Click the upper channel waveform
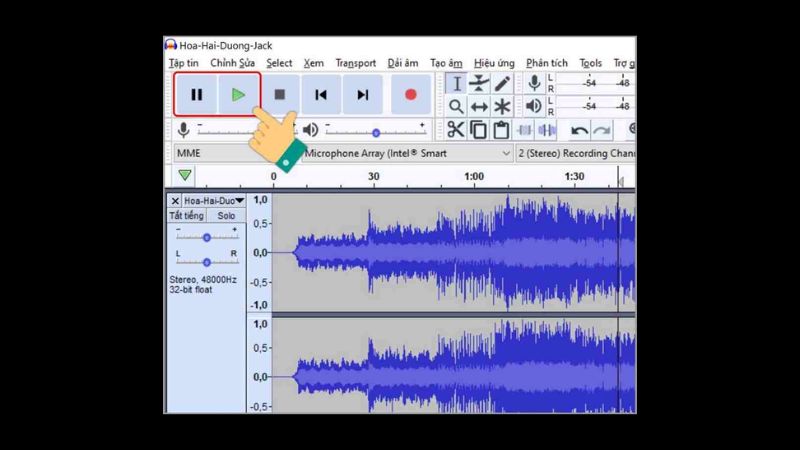Screen dimensions: 800x450 pyautogui.click(x=454, y=253)
